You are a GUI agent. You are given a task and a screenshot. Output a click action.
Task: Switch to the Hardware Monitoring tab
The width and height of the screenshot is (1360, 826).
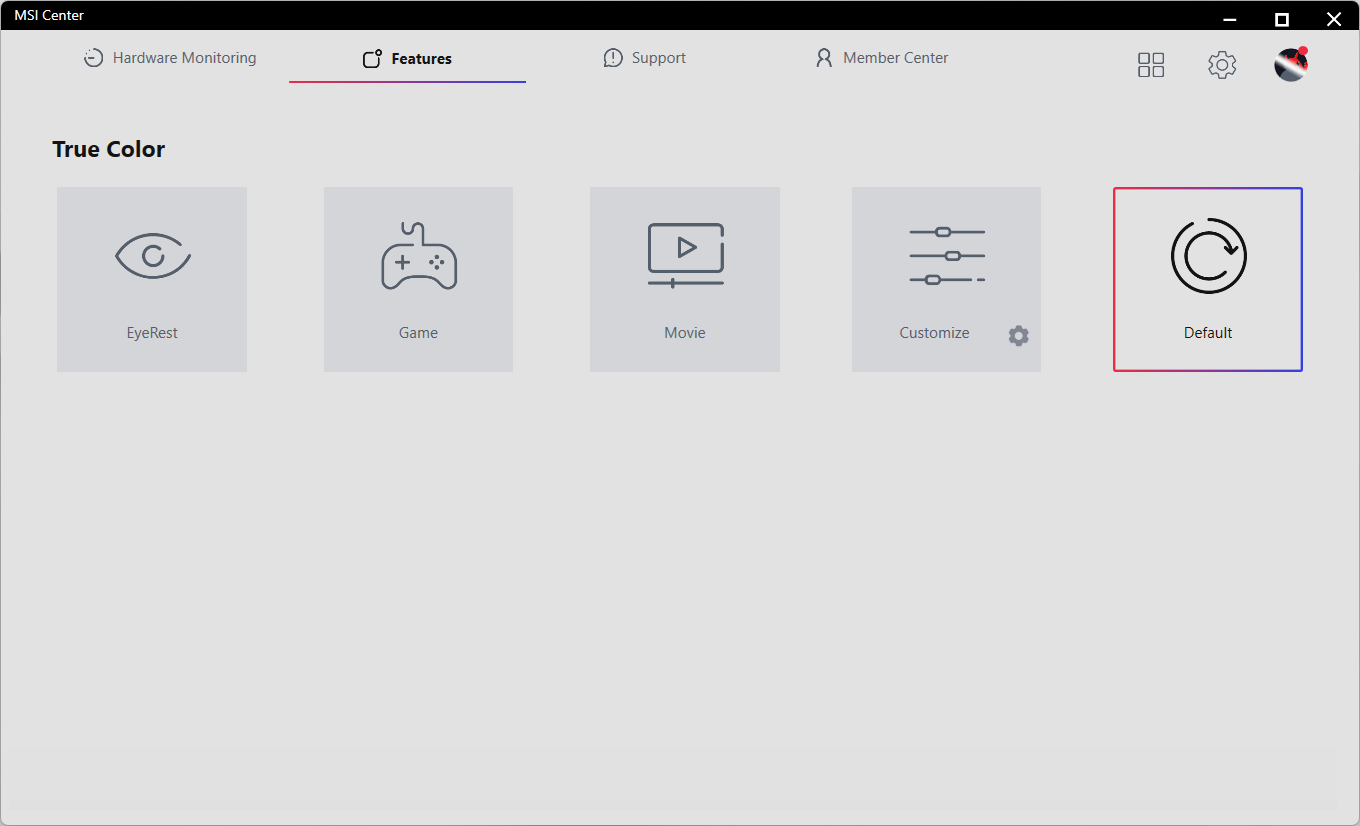coord(170,58)
